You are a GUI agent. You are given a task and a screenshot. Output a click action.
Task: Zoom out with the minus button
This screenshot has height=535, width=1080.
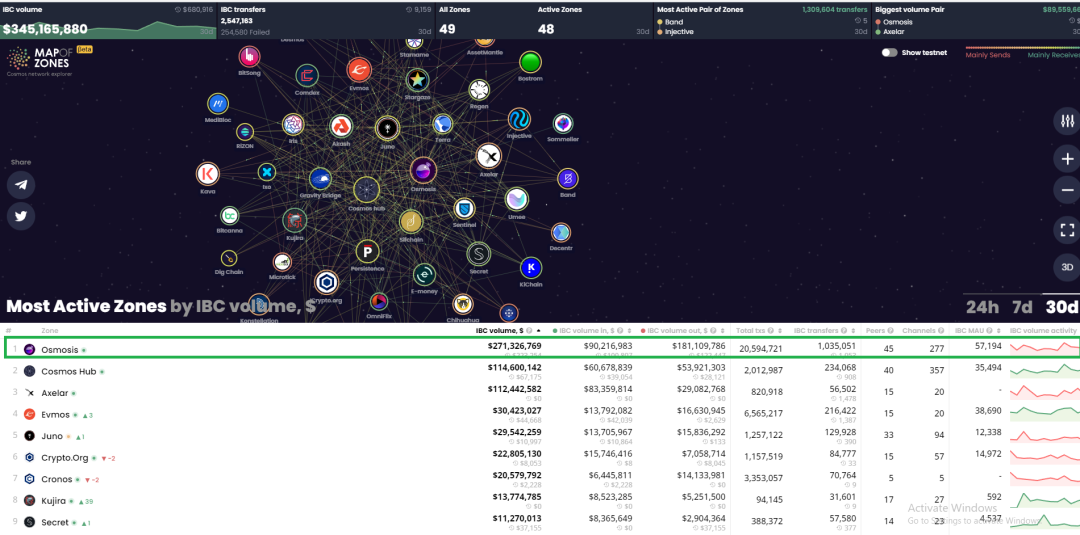point(1068,190)
